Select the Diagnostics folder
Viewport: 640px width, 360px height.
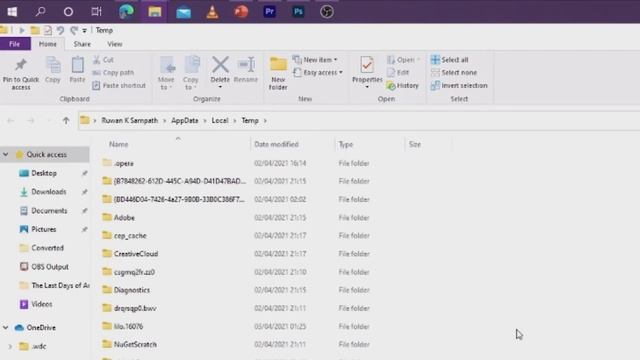(x=131, y=290)
